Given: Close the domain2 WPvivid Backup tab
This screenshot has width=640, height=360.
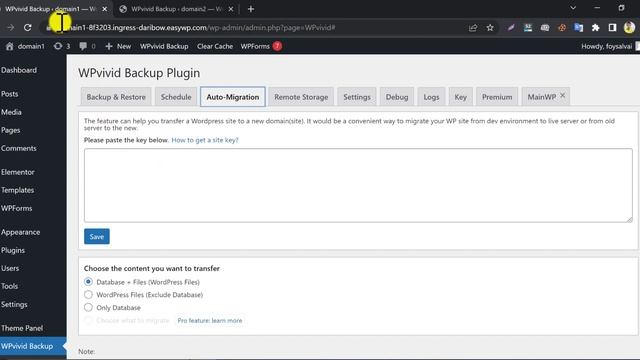Looking at the screenshot, I should click(231, 9).
